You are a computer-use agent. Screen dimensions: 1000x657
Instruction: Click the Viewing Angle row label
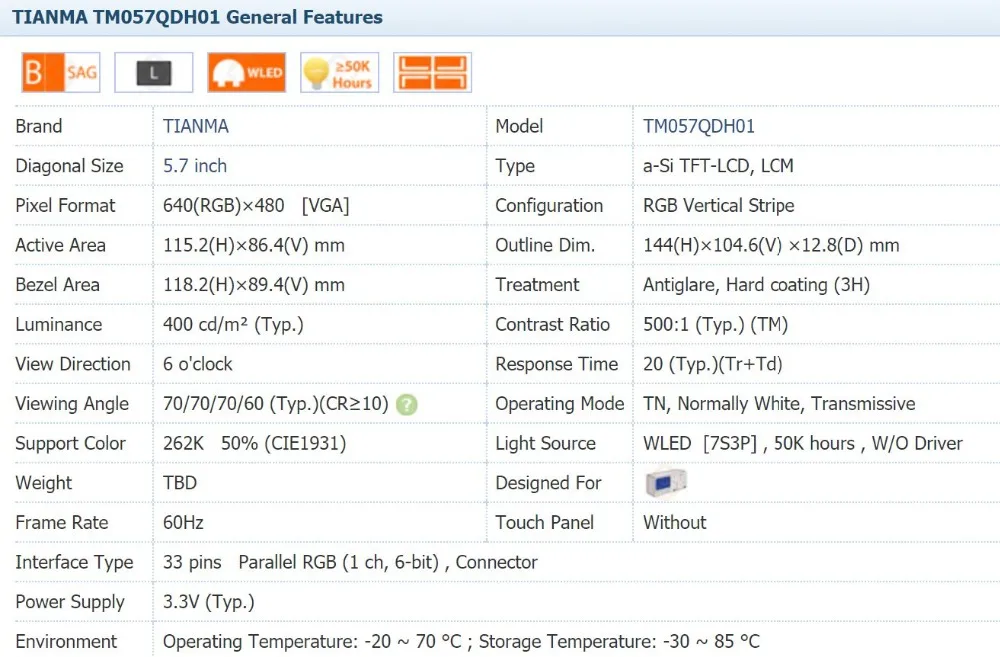coord(72,404)
